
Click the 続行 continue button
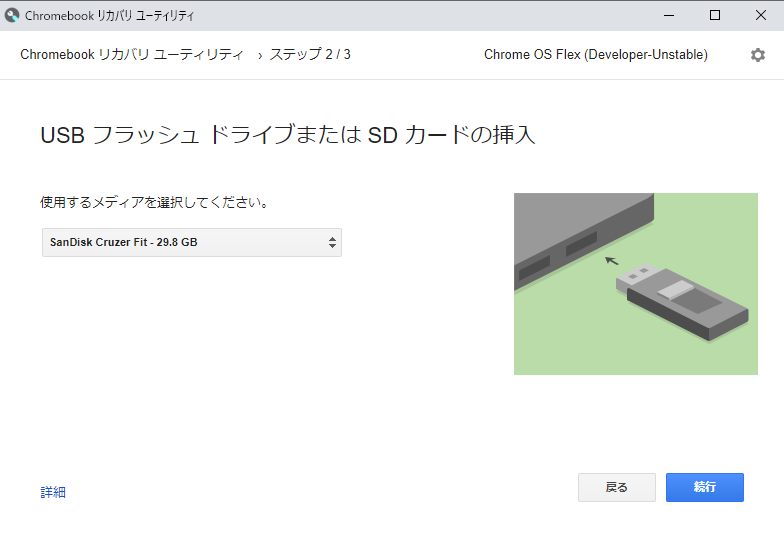(x=704, y=487)
